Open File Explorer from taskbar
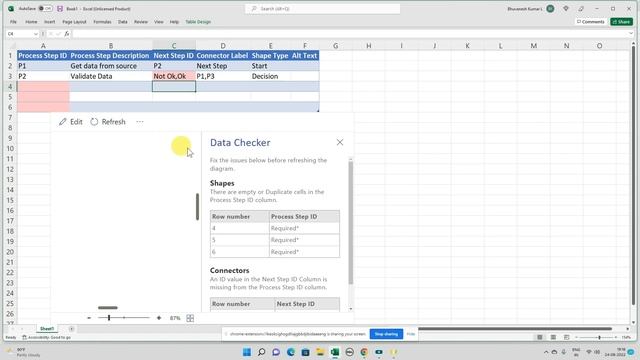640x360 pixels. [320, 352]
